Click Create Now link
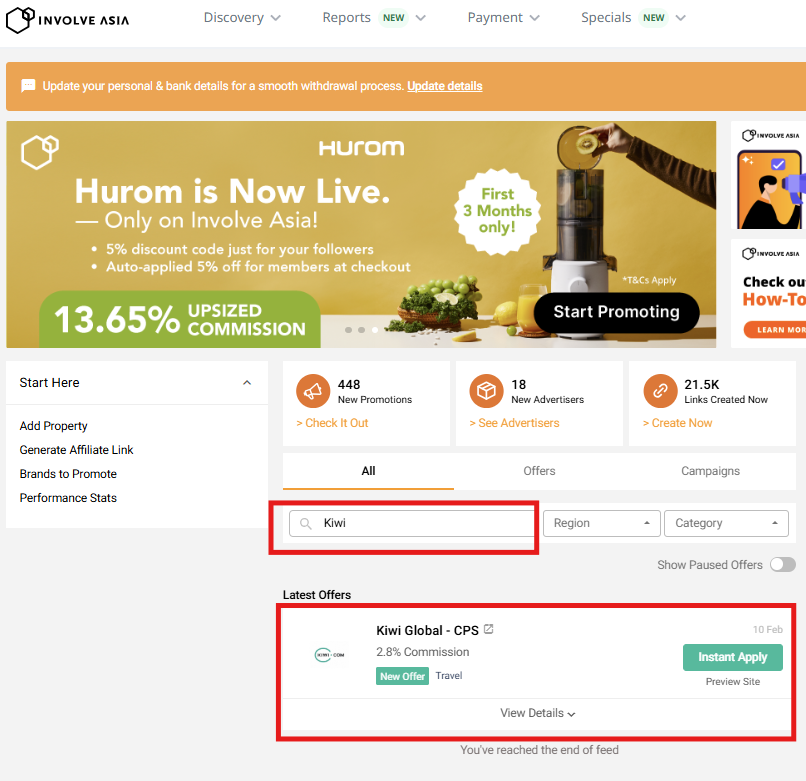 677,423
